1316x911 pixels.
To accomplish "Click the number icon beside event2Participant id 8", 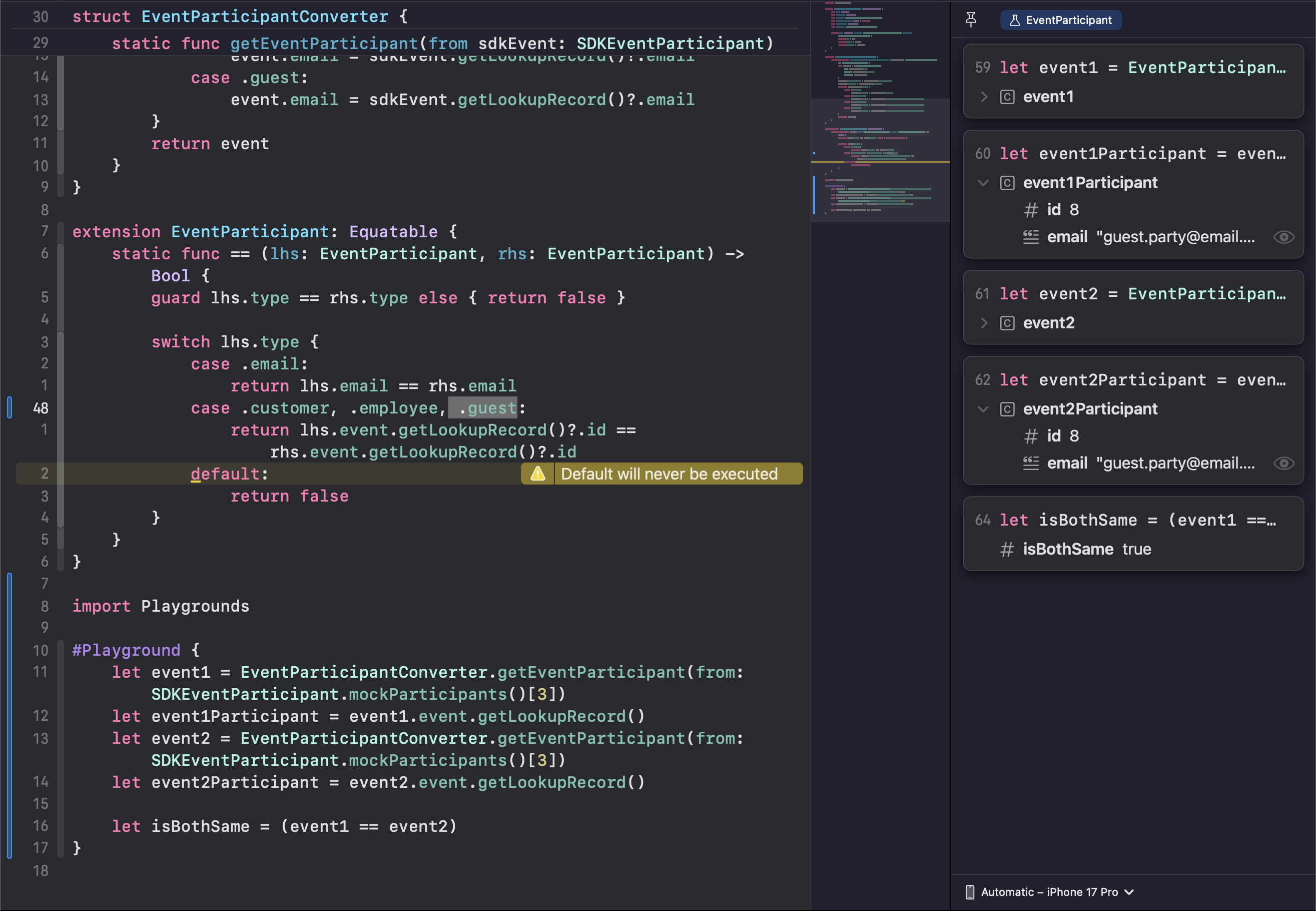I will 1031,436.
